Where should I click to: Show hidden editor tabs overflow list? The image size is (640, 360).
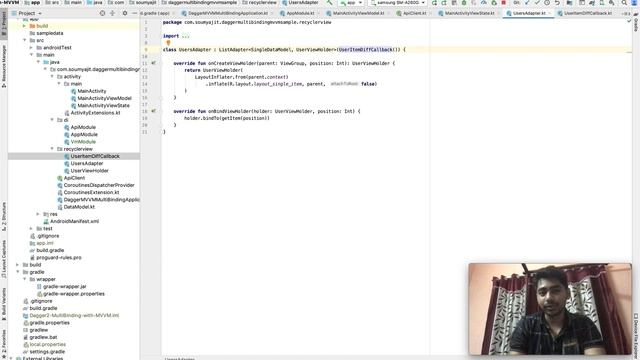(626, 13)
